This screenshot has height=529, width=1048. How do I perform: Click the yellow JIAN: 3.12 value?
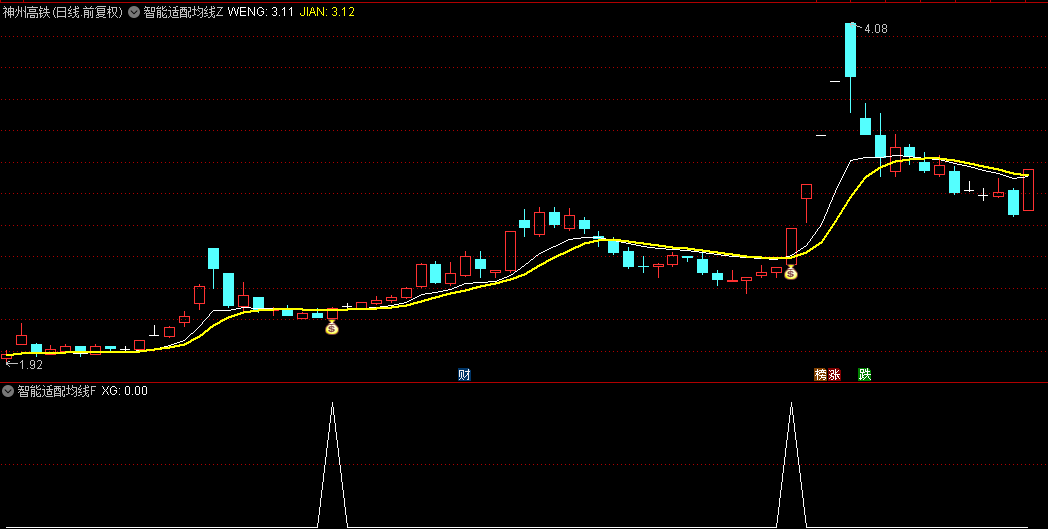point(327,12)
